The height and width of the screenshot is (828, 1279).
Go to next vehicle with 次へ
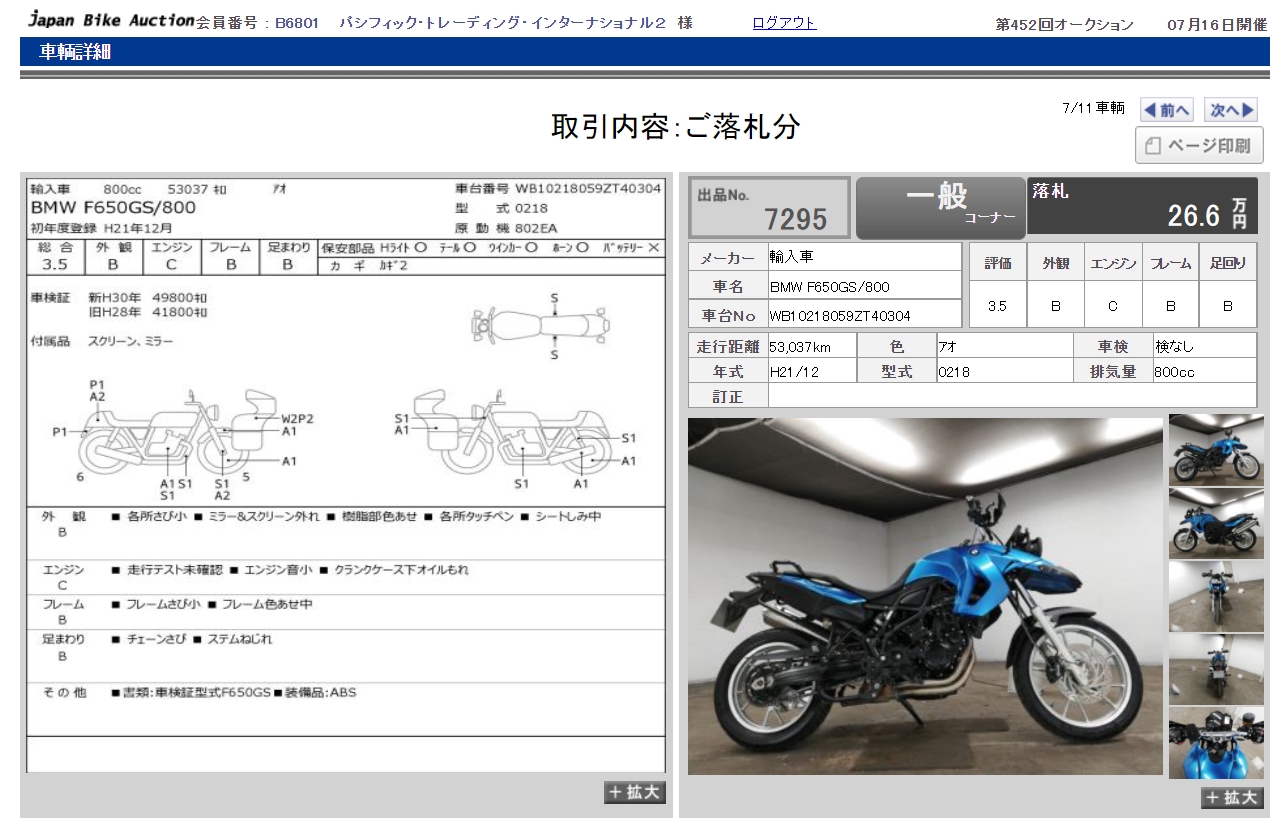[x=1231, y=110]
